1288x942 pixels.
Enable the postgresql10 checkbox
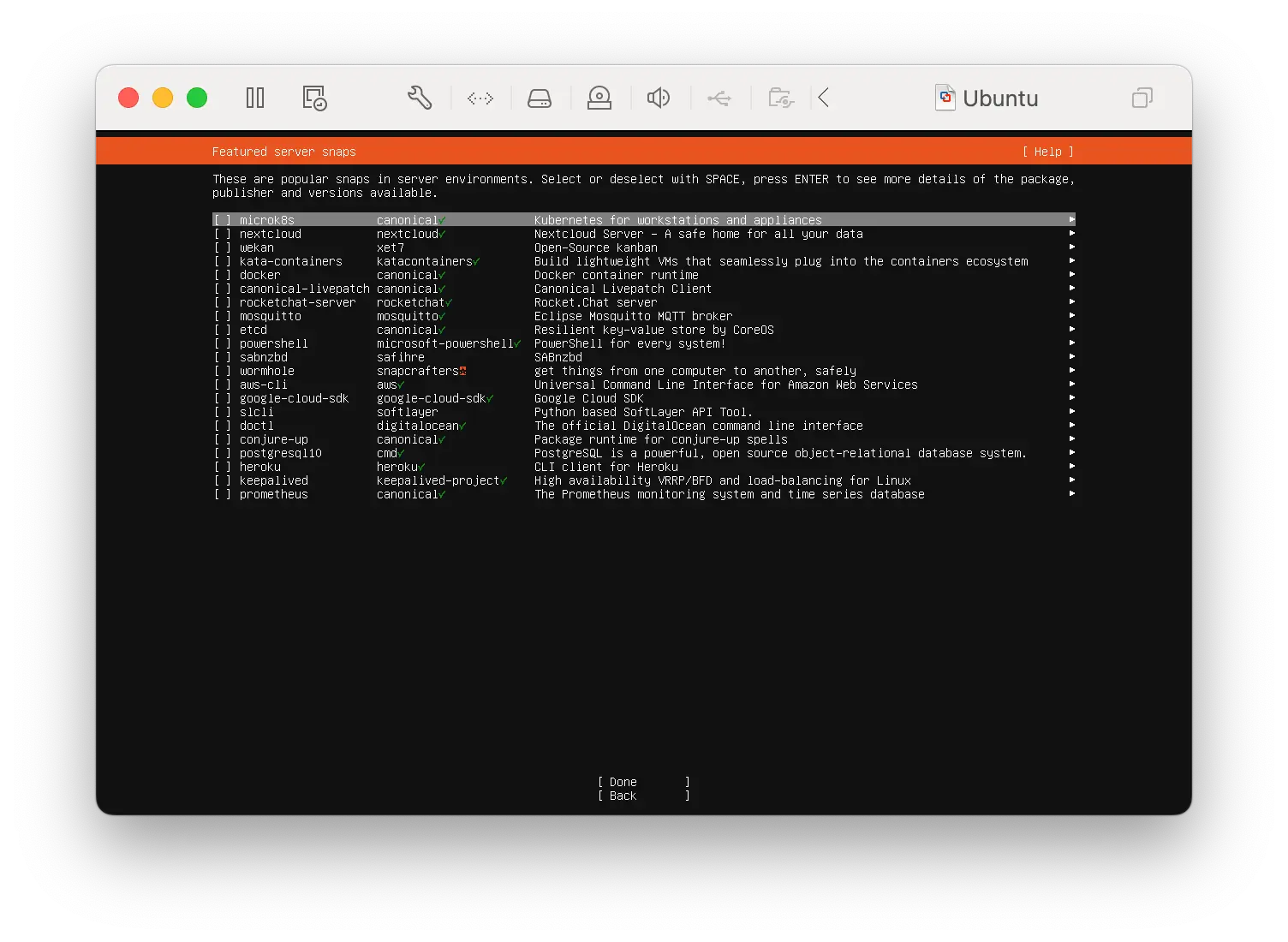tap(223, 453)
